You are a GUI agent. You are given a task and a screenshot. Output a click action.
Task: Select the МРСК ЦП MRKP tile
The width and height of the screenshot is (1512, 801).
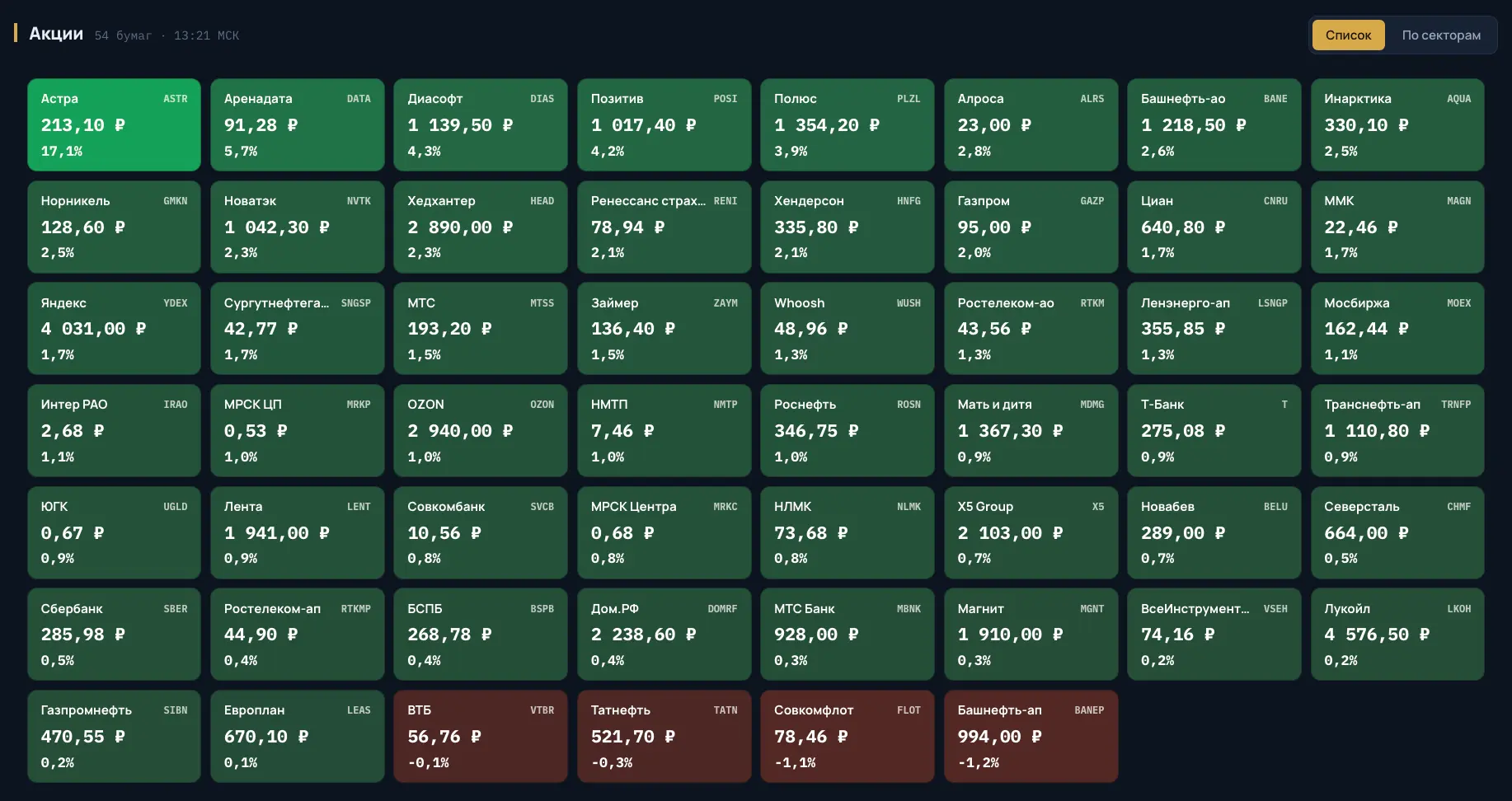click(x=298, y=430)
